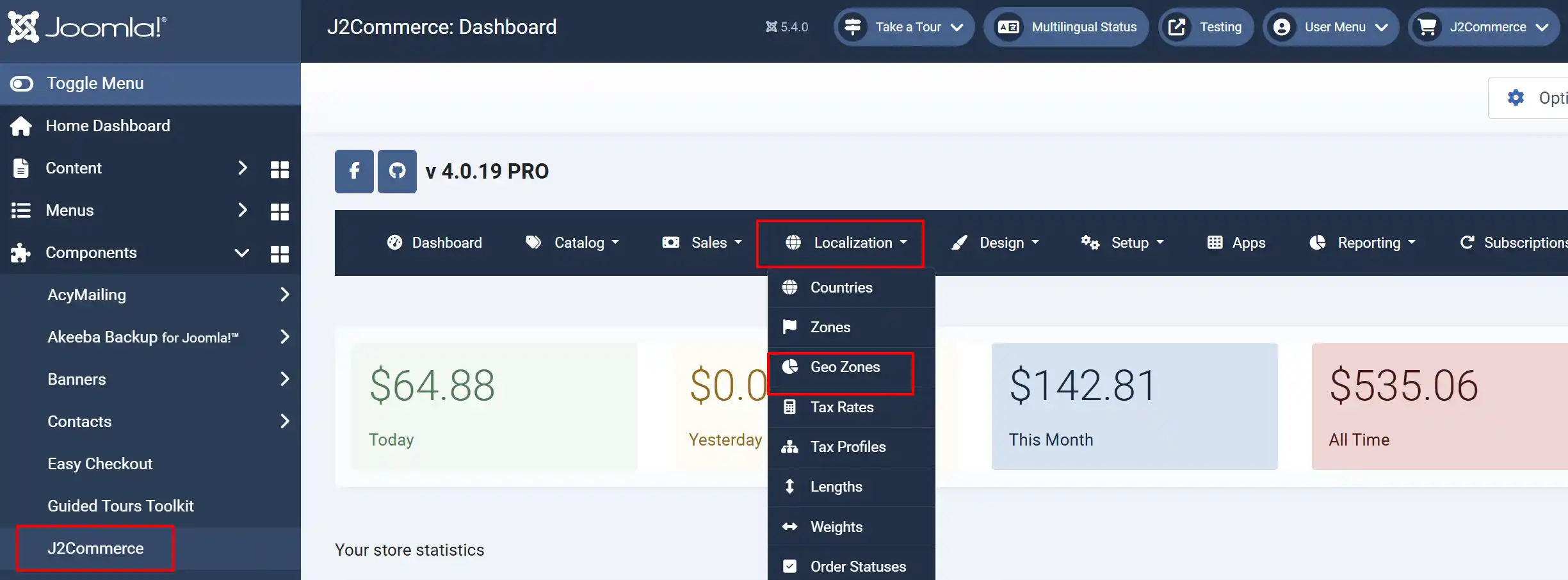Click the This Month sales card $142.81
The height and width of the screenshot is (580, 1568).
(1135, 407)
